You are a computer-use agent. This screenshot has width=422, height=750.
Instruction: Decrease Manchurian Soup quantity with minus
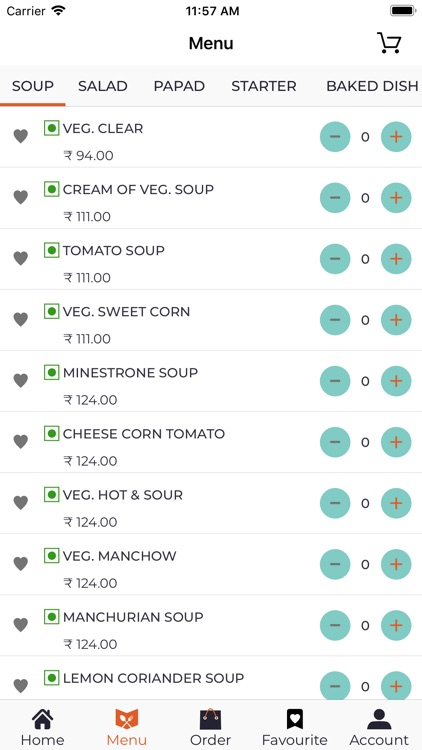click(x=335, y=625)
